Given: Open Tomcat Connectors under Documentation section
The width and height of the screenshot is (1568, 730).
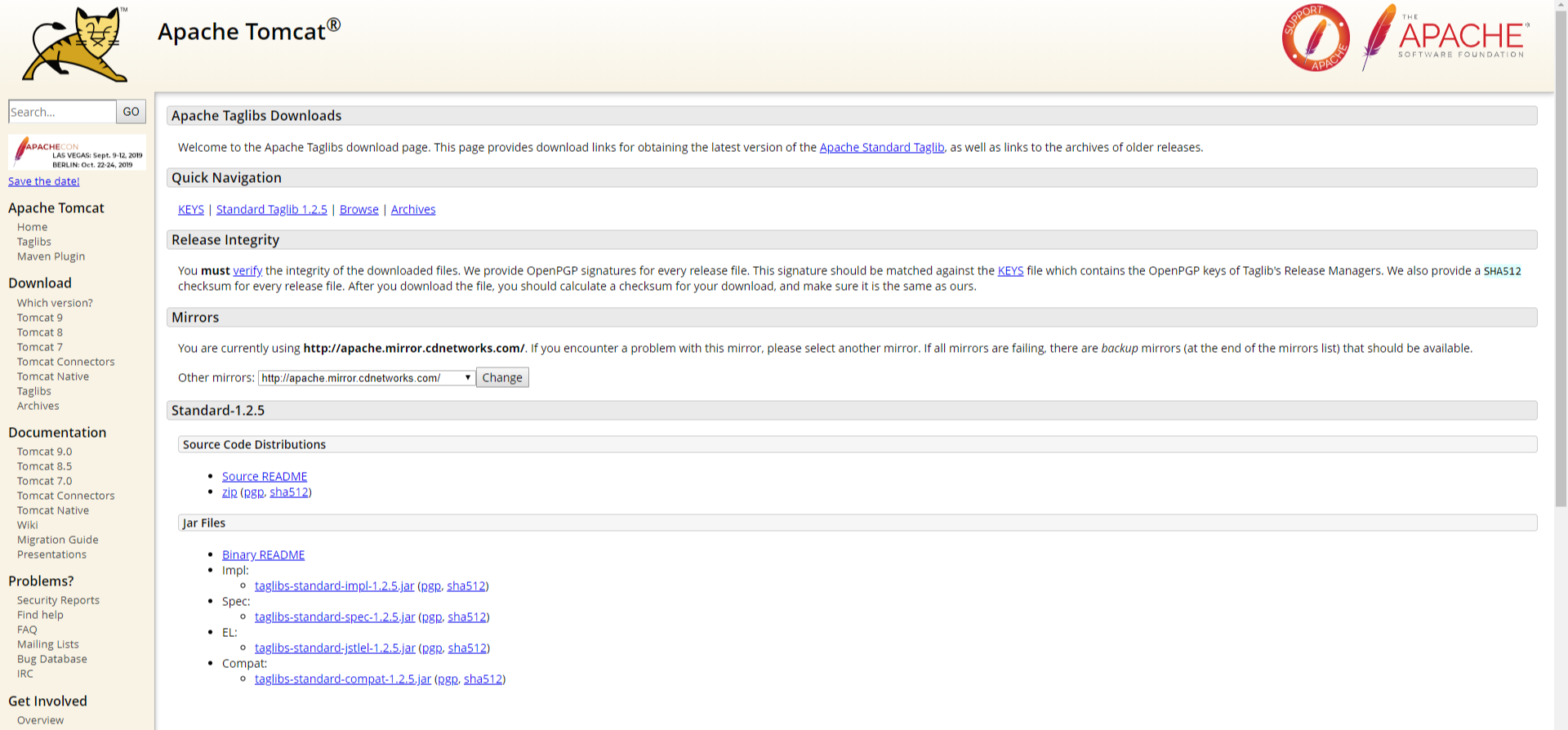Looking at the screenshot, I should point(66,496).
